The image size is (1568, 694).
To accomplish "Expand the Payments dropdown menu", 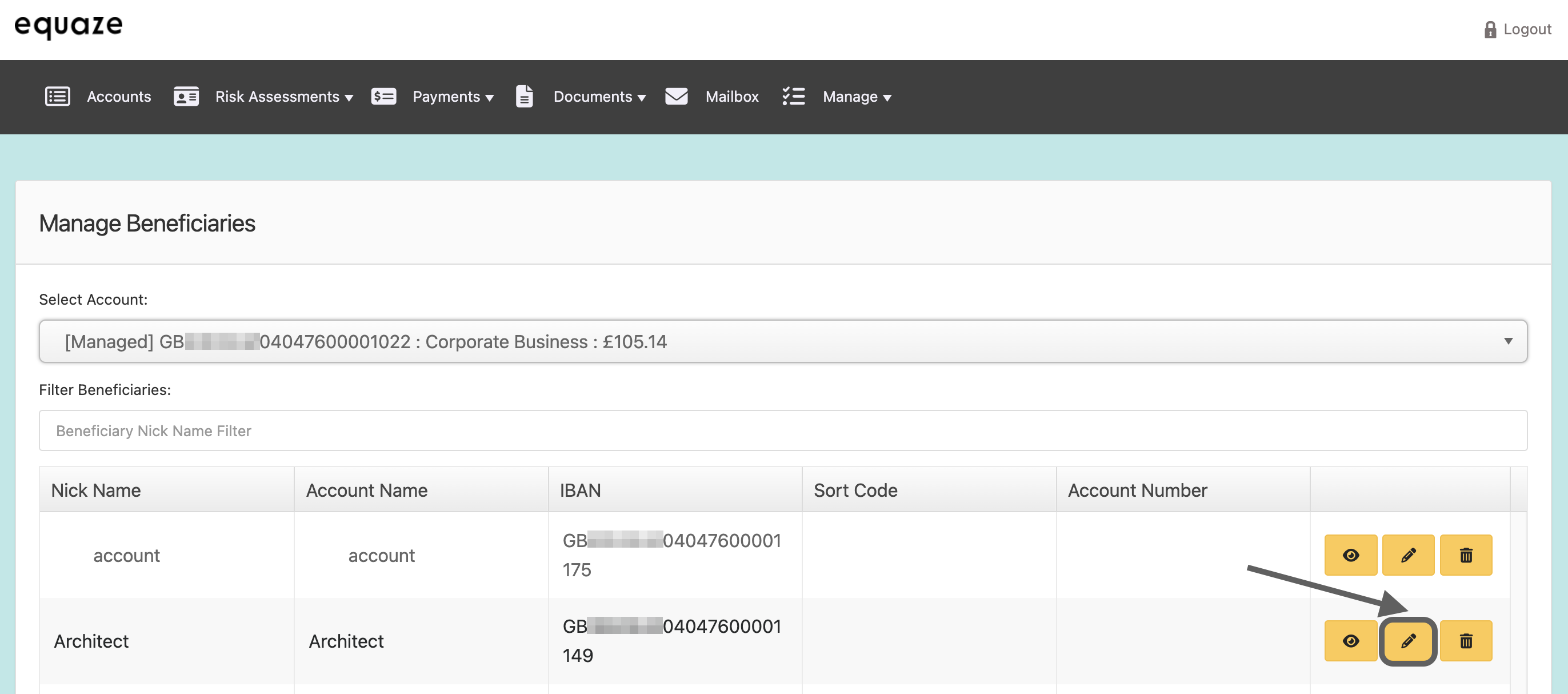I will (453, 97).
